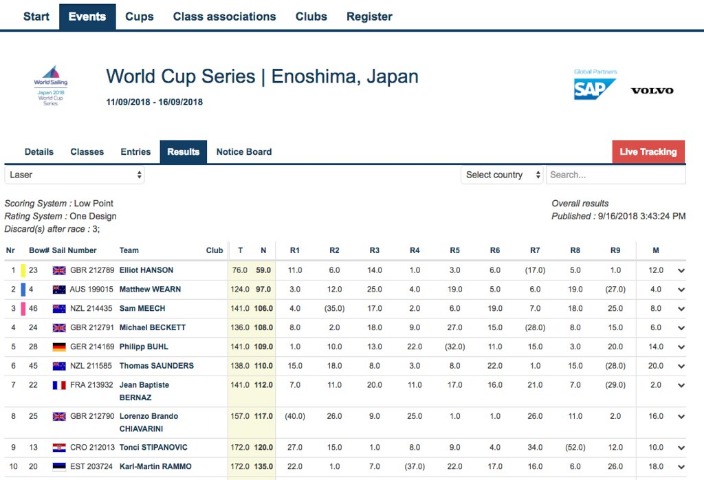
Task: Click the Australian flag beside Matthew Wearn
Action: coord(58,288)
